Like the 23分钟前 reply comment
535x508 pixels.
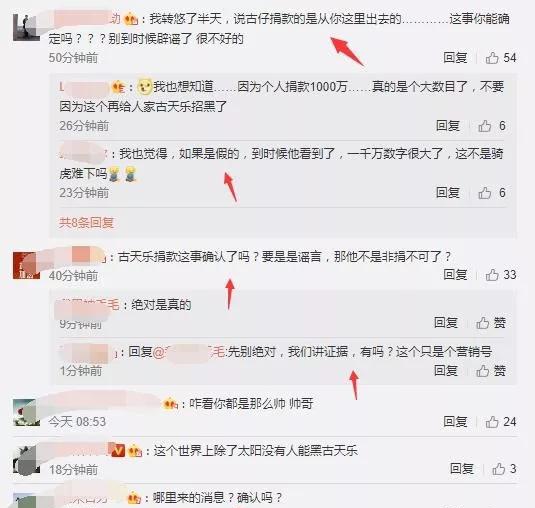pyautogui.click(x=492, y=193)
